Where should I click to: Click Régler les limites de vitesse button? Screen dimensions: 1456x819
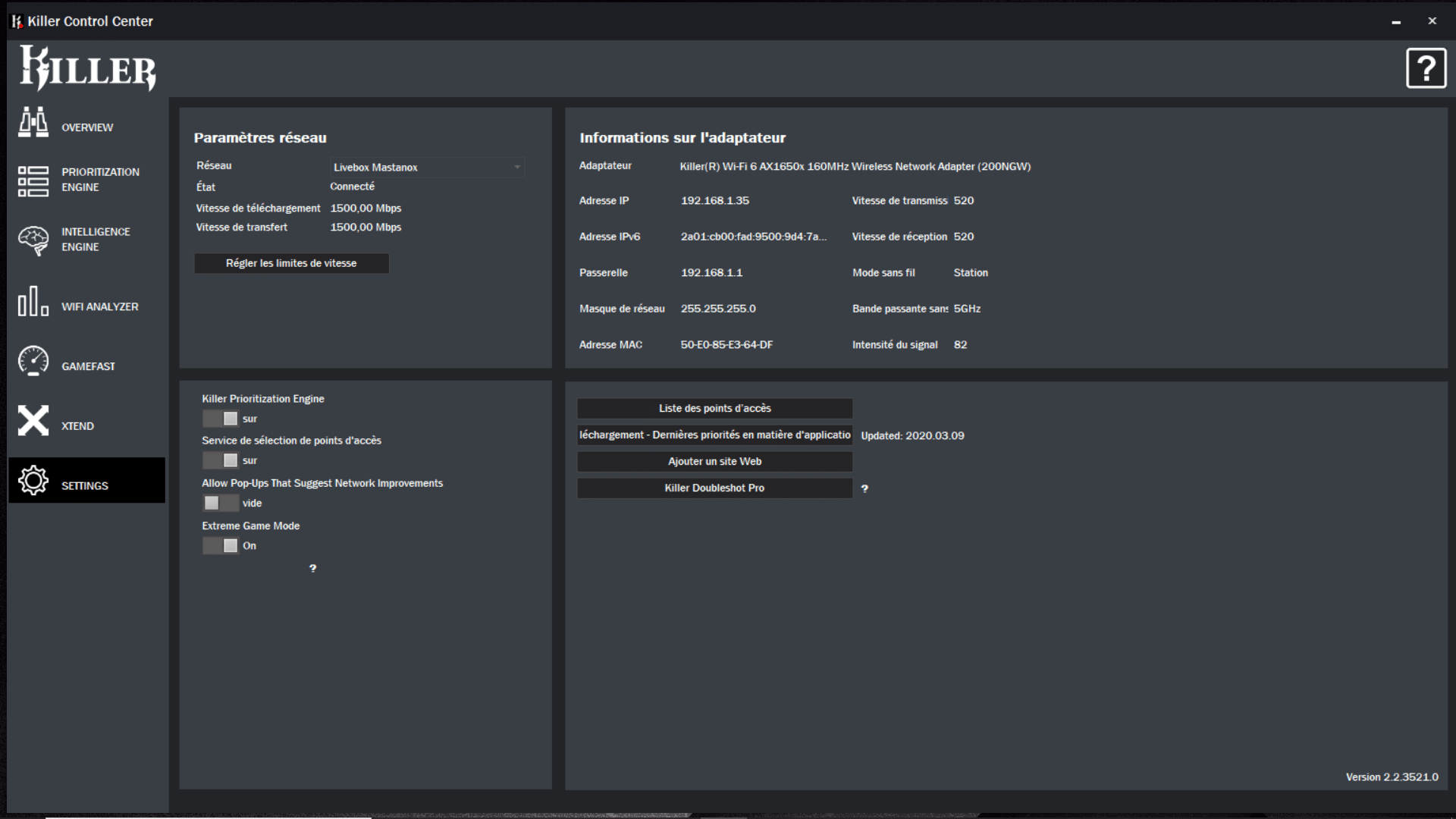291,263
